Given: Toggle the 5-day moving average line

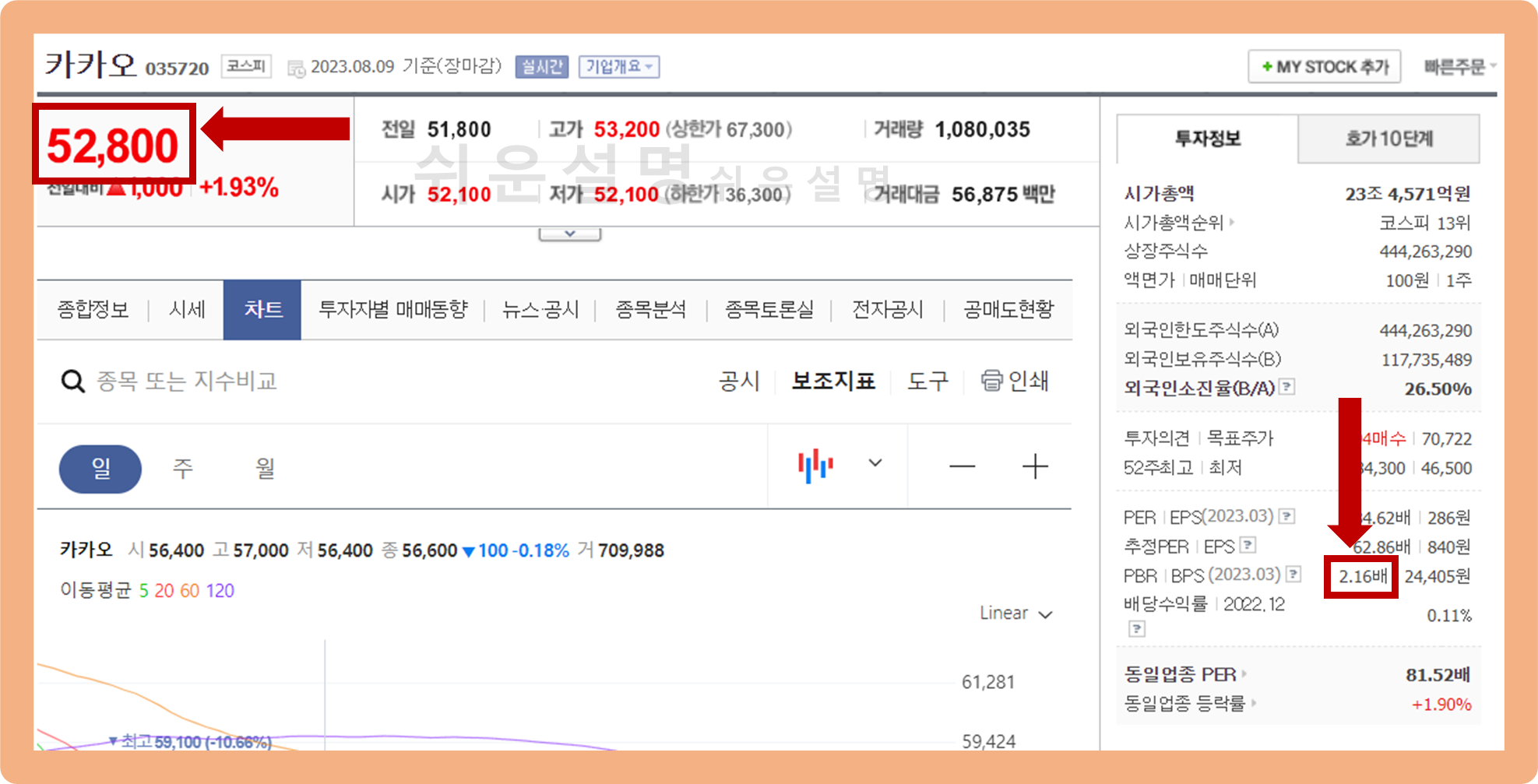Looking at the screenshot, I should tap(143, 591).
